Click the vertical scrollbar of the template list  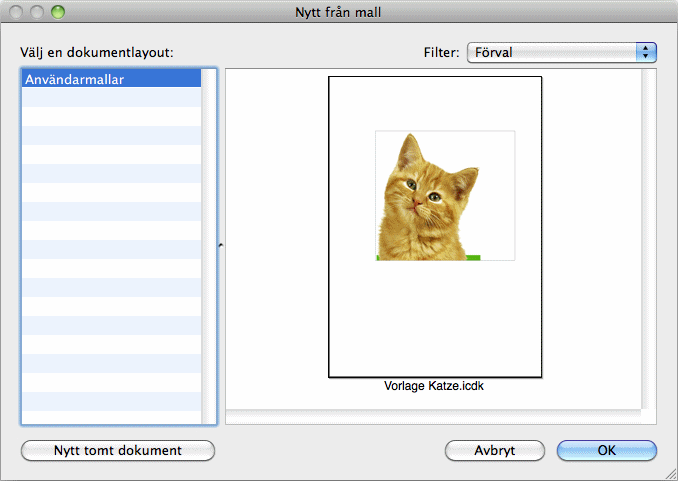click(208, 247)
